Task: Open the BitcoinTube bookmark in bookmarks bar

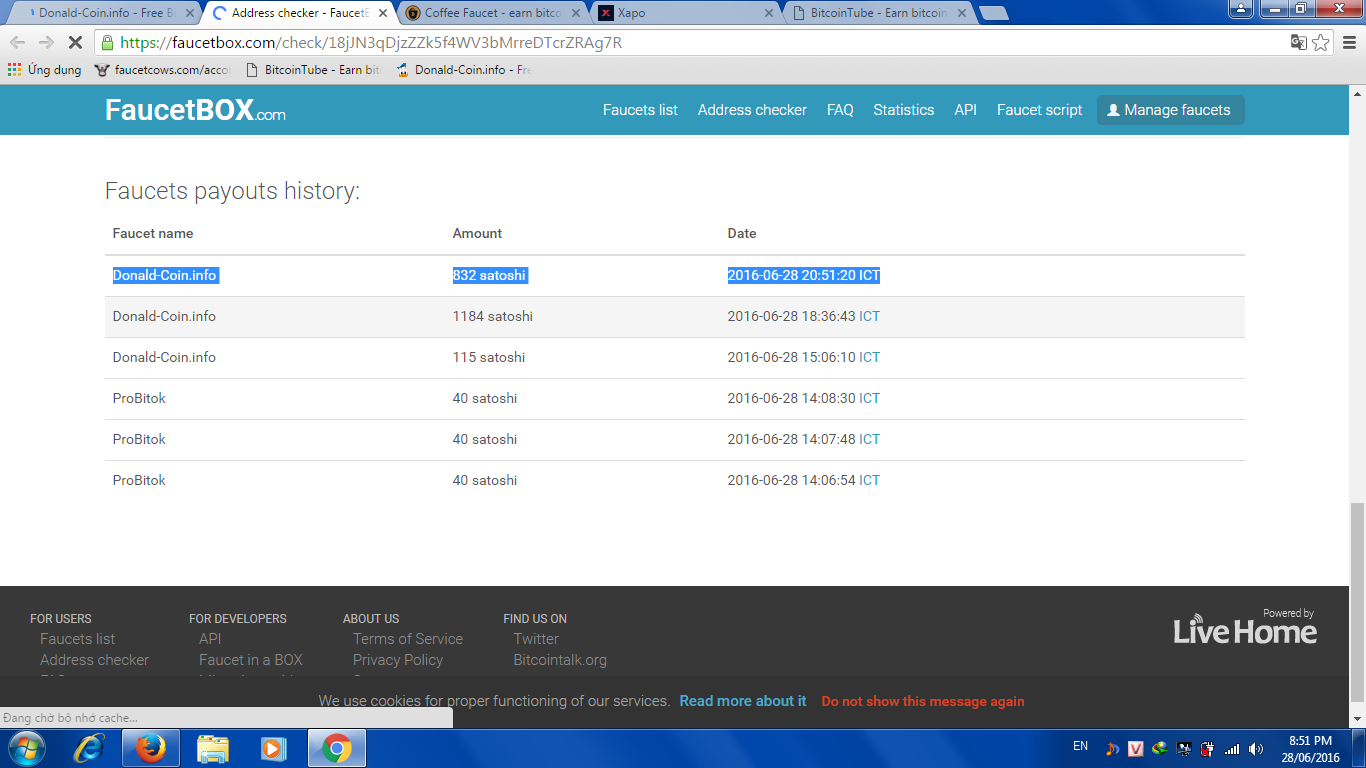Action: pos(313,70)
